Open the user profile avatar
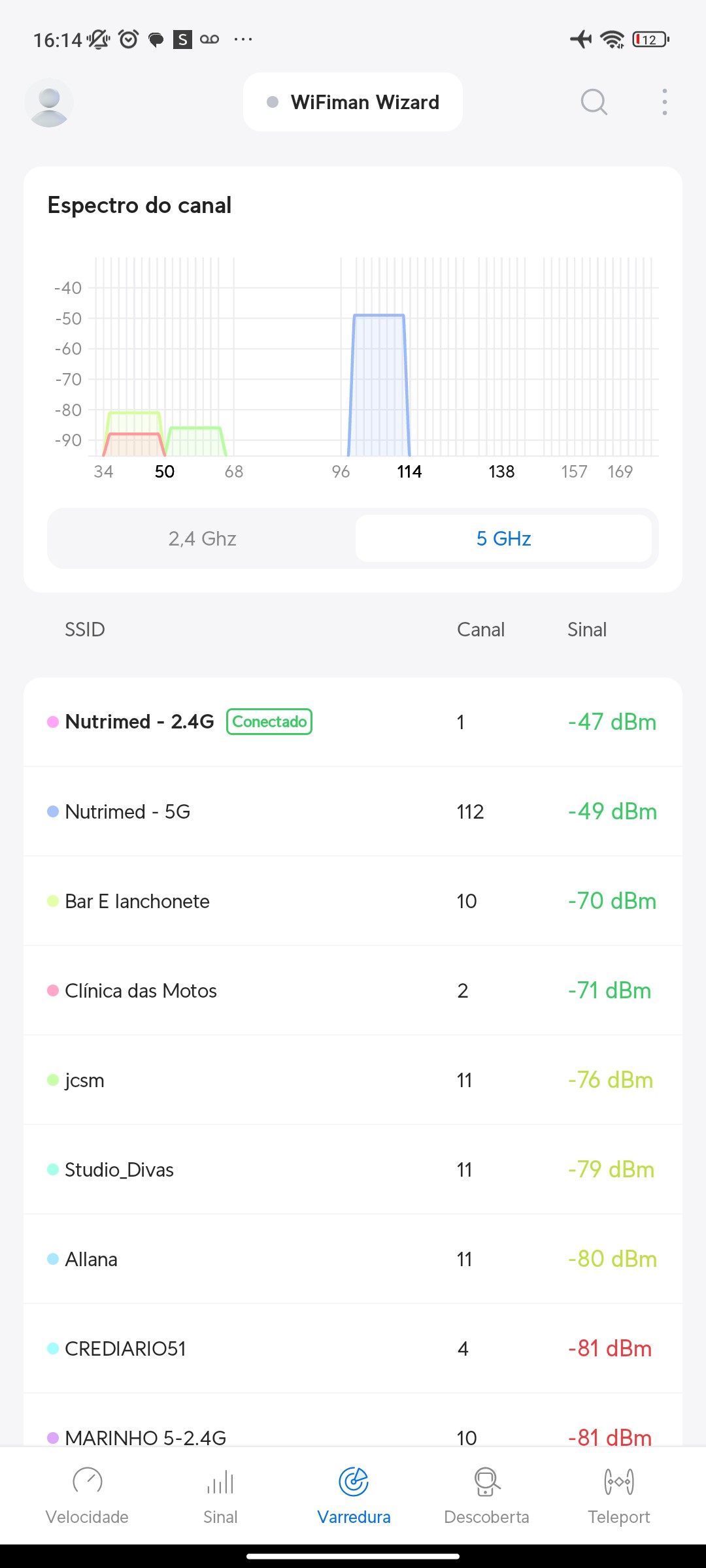The width and height of the screenshot is (706, 1568). (49, 103)
